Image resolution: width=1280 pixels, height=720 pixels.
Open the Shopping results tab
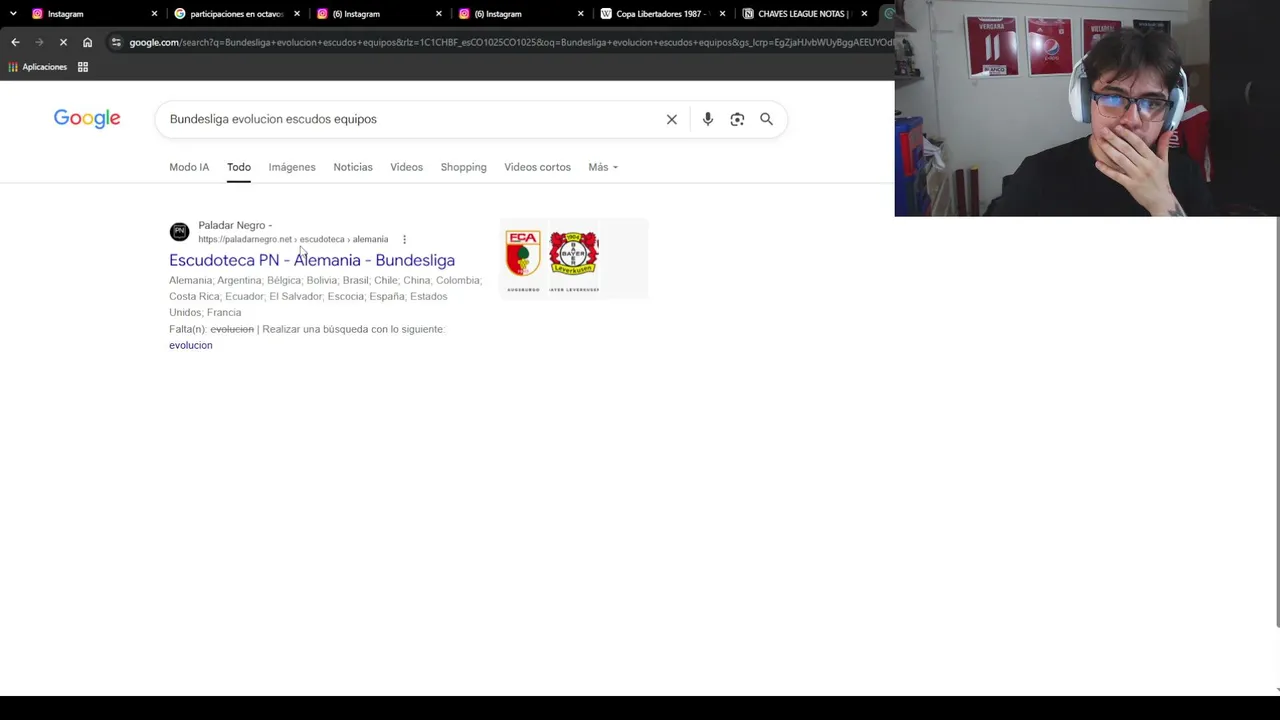[463, 167]
